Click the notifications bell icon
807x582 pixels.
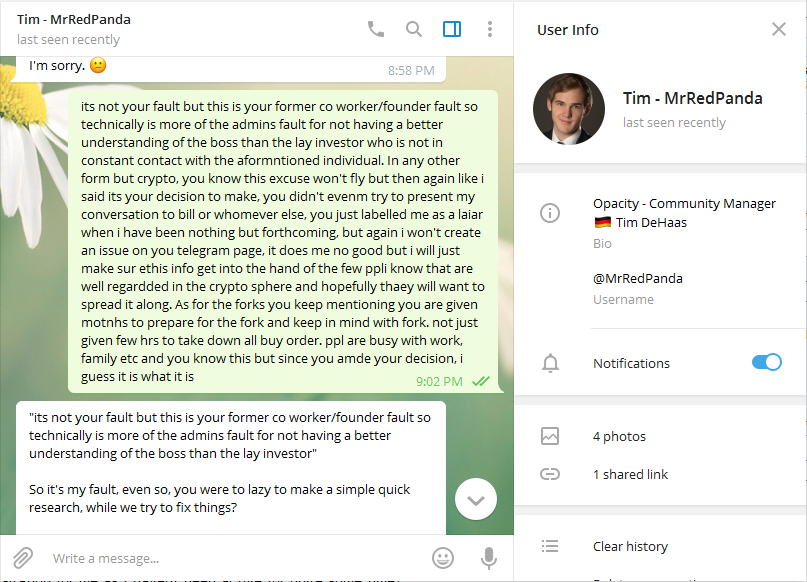[550, 363]
